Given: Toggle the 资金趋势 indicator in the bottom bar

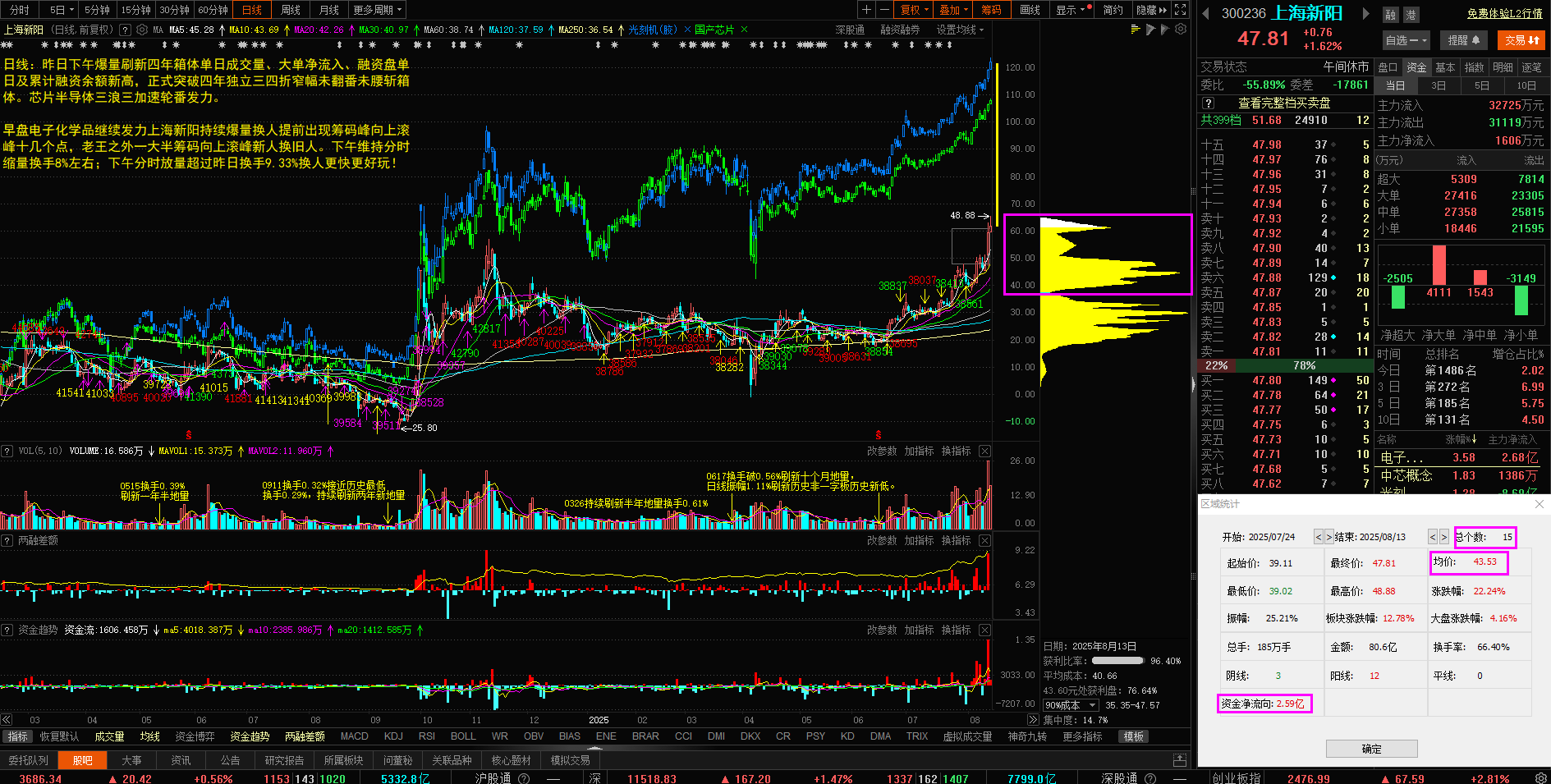Looking at the screenshot, I should point(250,736).
